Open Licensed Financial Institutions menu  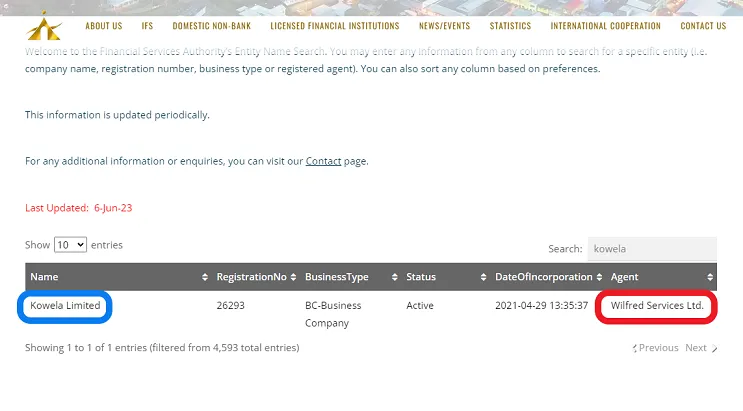pos(335,26)
